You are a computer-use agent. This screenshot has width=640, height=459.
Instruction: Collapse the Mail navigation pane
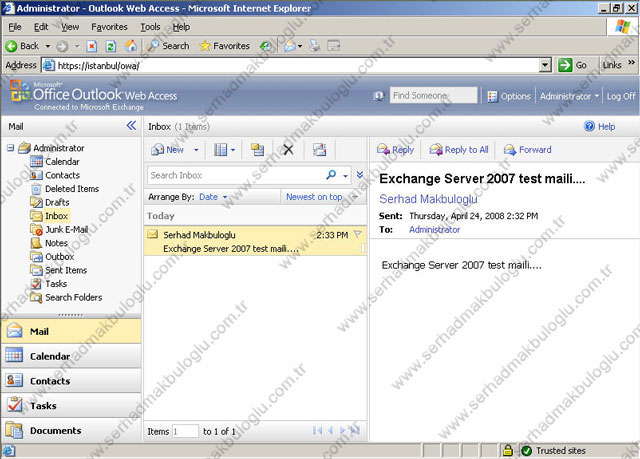click(131, 125)
